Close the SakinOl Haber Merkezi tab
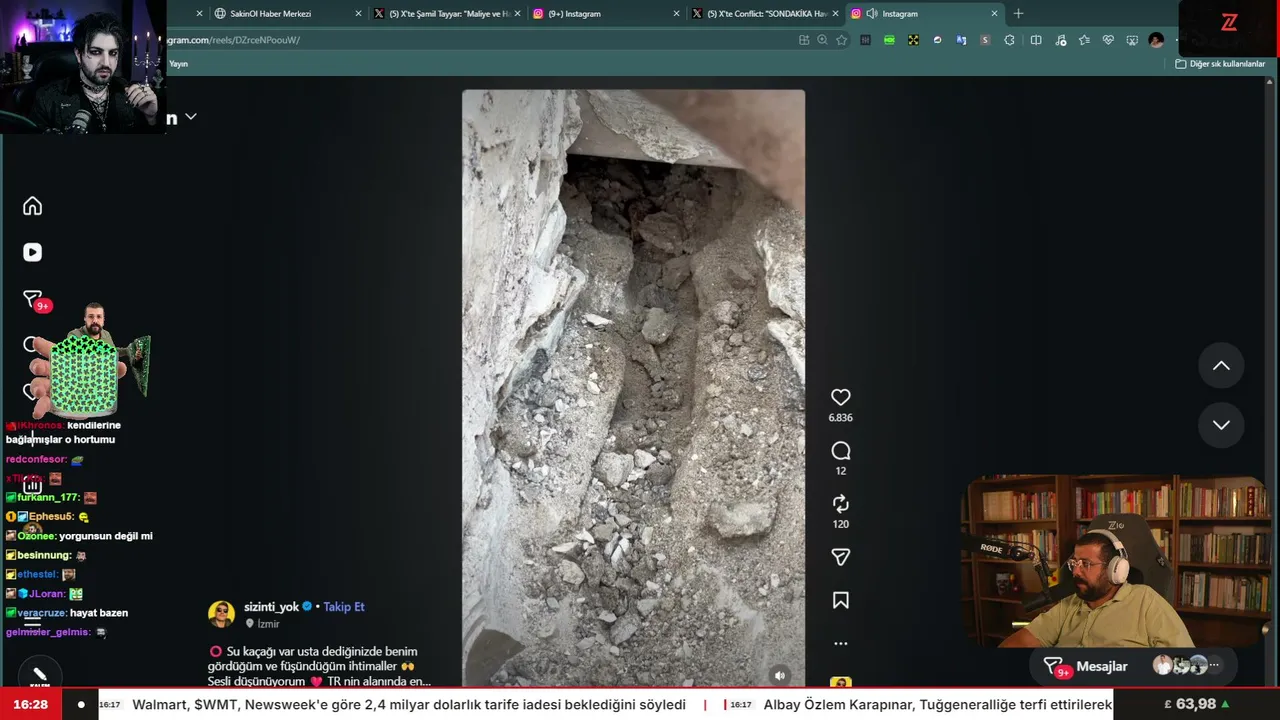Viewport: 1280px width, 720px height. click(358, 14)
